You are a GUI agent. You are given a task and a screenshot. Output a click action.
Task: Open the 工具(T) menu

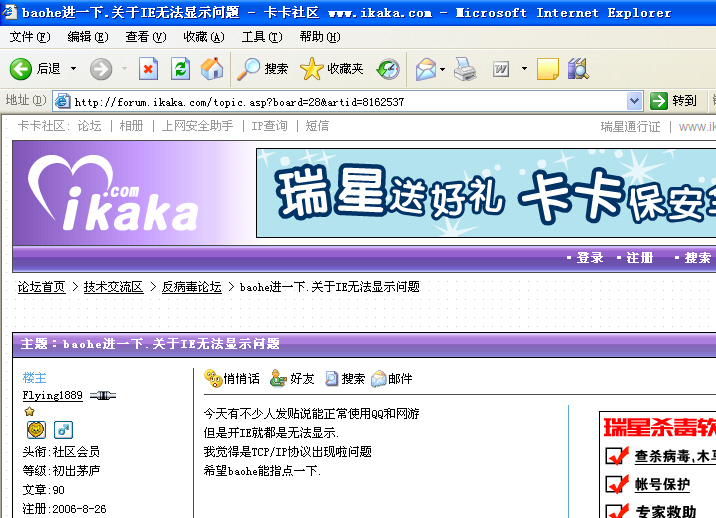(x=262, y=37)
